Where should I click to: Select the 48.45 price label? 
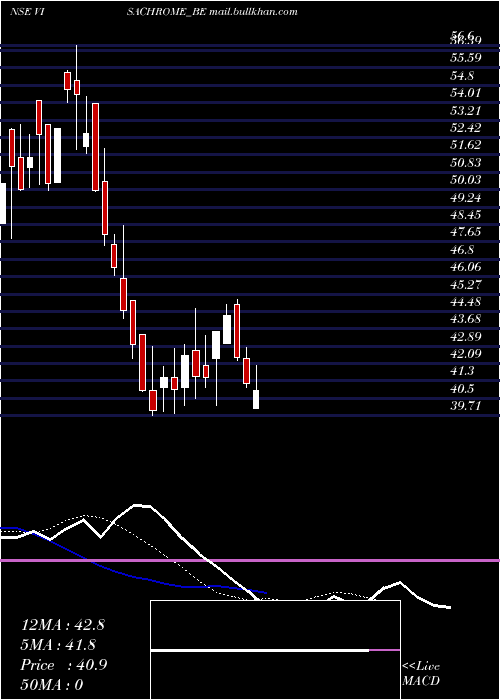point(466,214)
